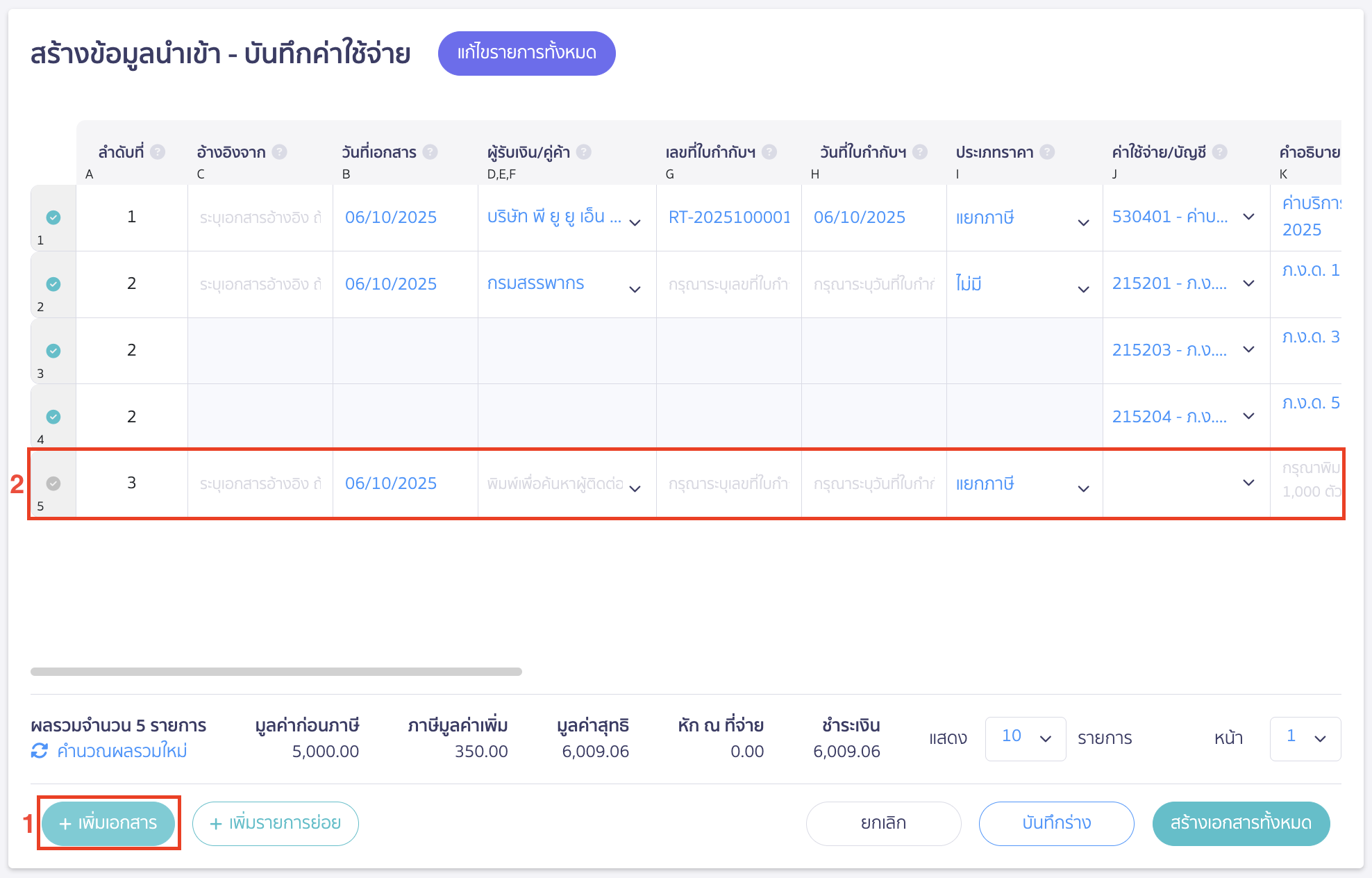Viewport: 1372px width, 878px height.
Task: Click the help icon beside อ้างอิงจาก column header
Action: (x=279, y=151)
